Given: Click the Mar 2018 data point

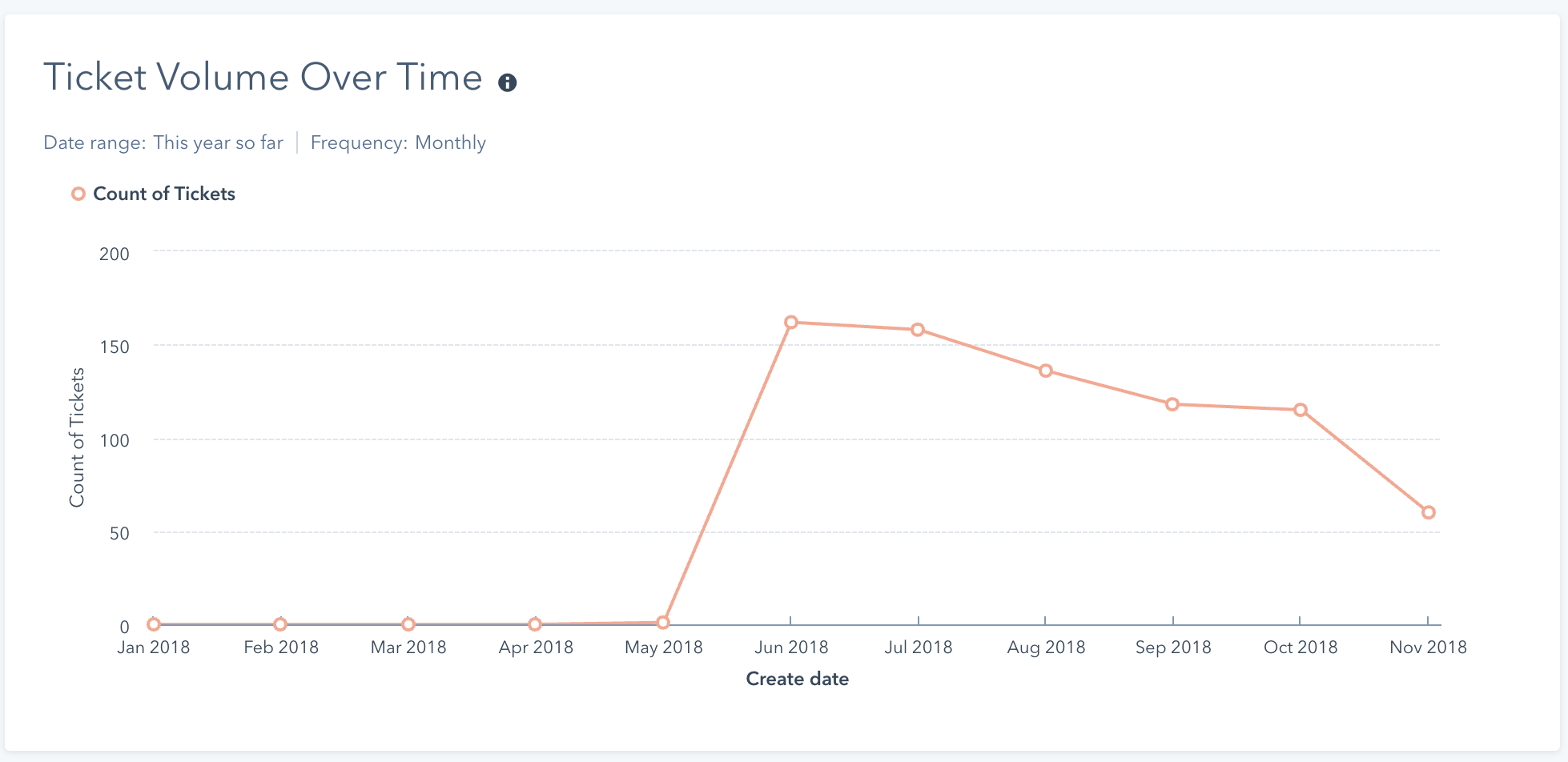Looking at the screenshot, I should tap(408, 624).
